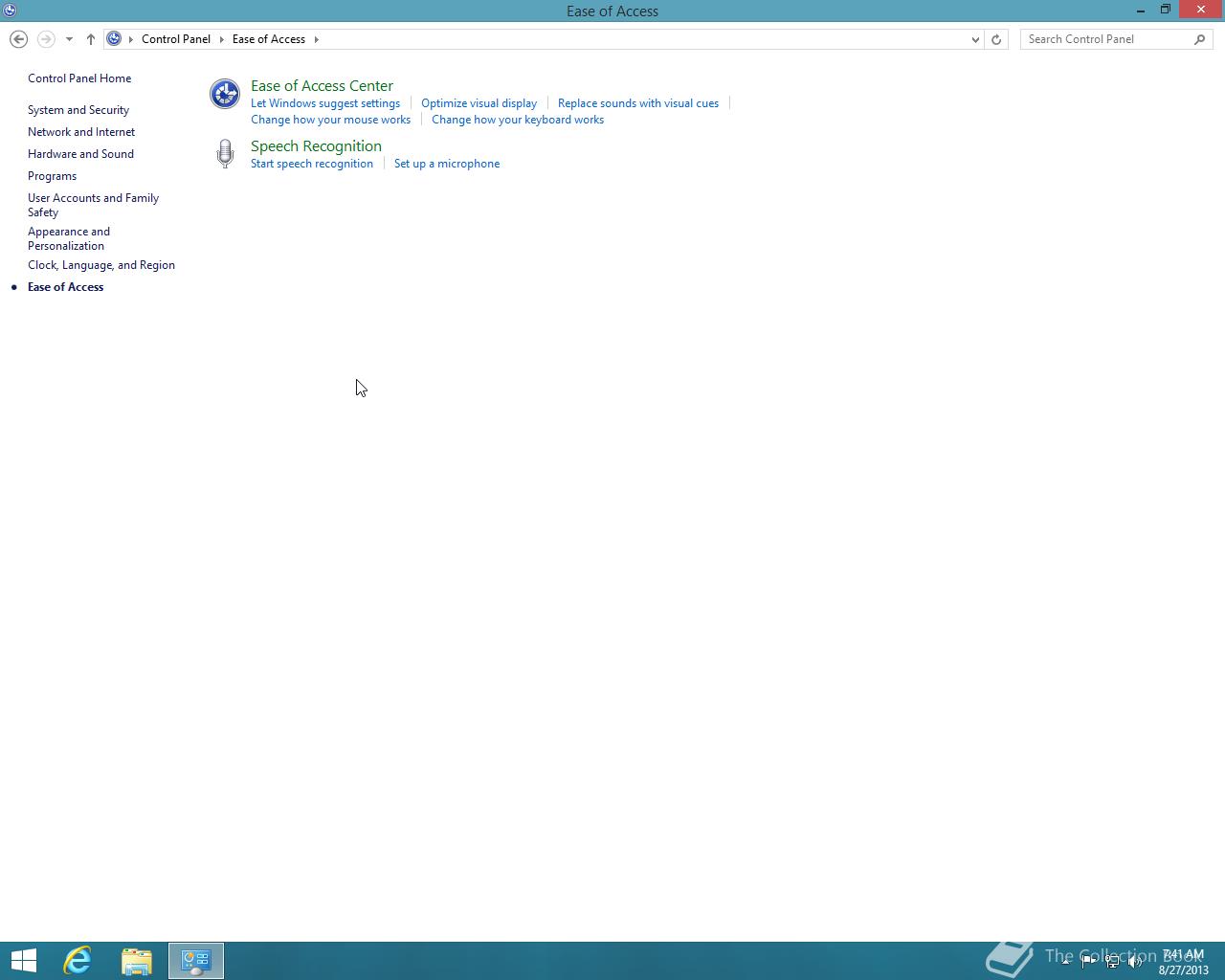Click Change how your mouse works
The image size is (1225, 980).
click(330, 120)
